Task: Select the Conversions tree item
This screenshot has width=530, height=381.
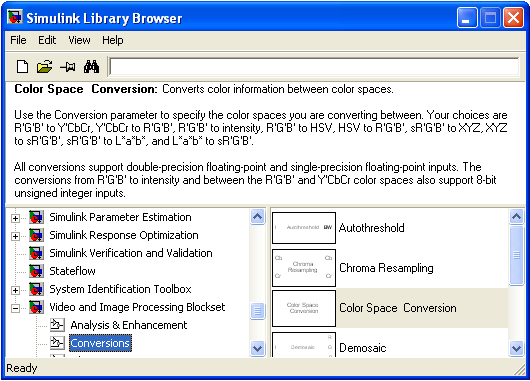Action: pyautogui.click(x=100, y=343)
